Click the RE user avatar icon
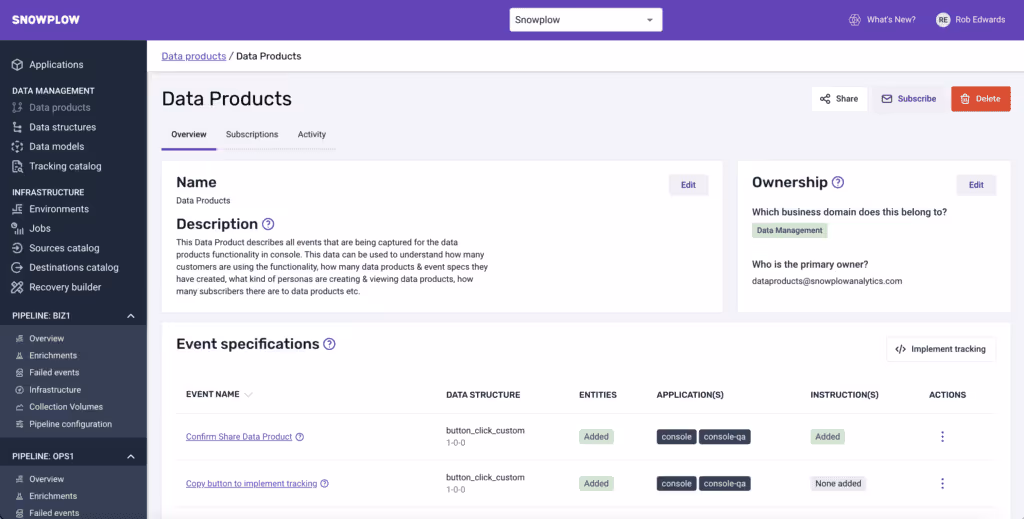 [942, 20]
